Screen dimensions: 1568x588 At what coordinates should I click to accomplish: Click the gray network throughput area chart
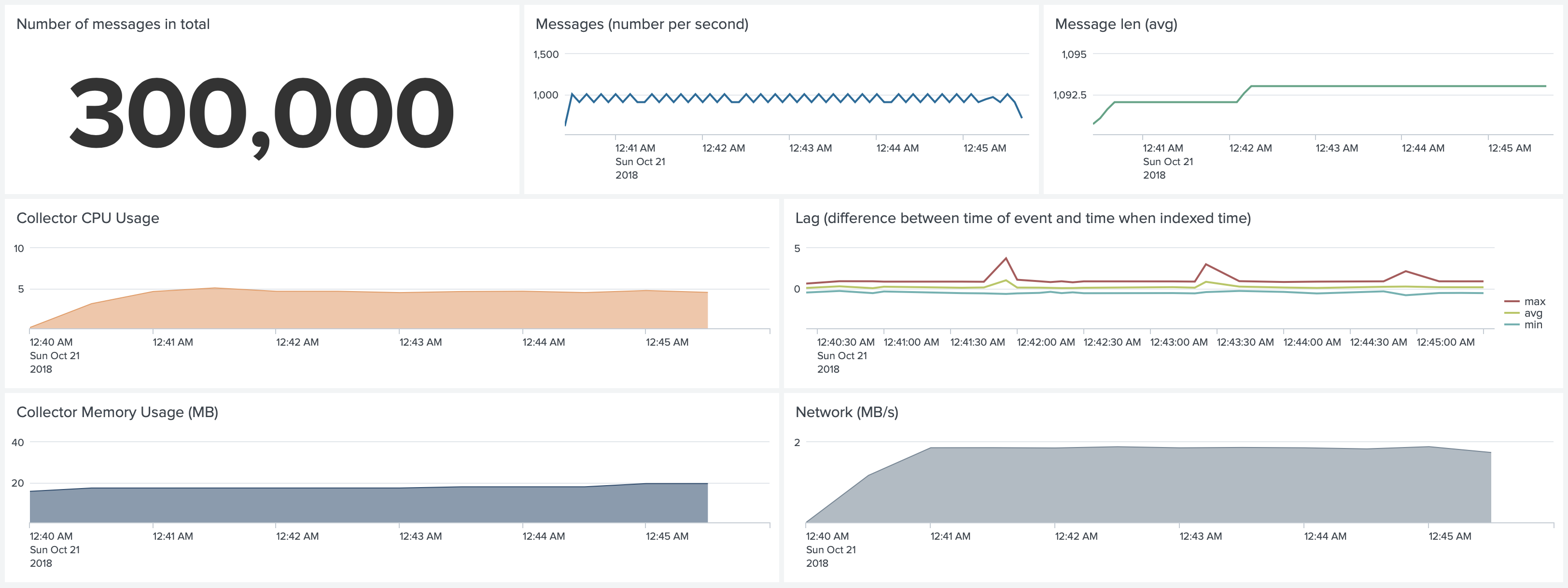[x=1157, y=487]
